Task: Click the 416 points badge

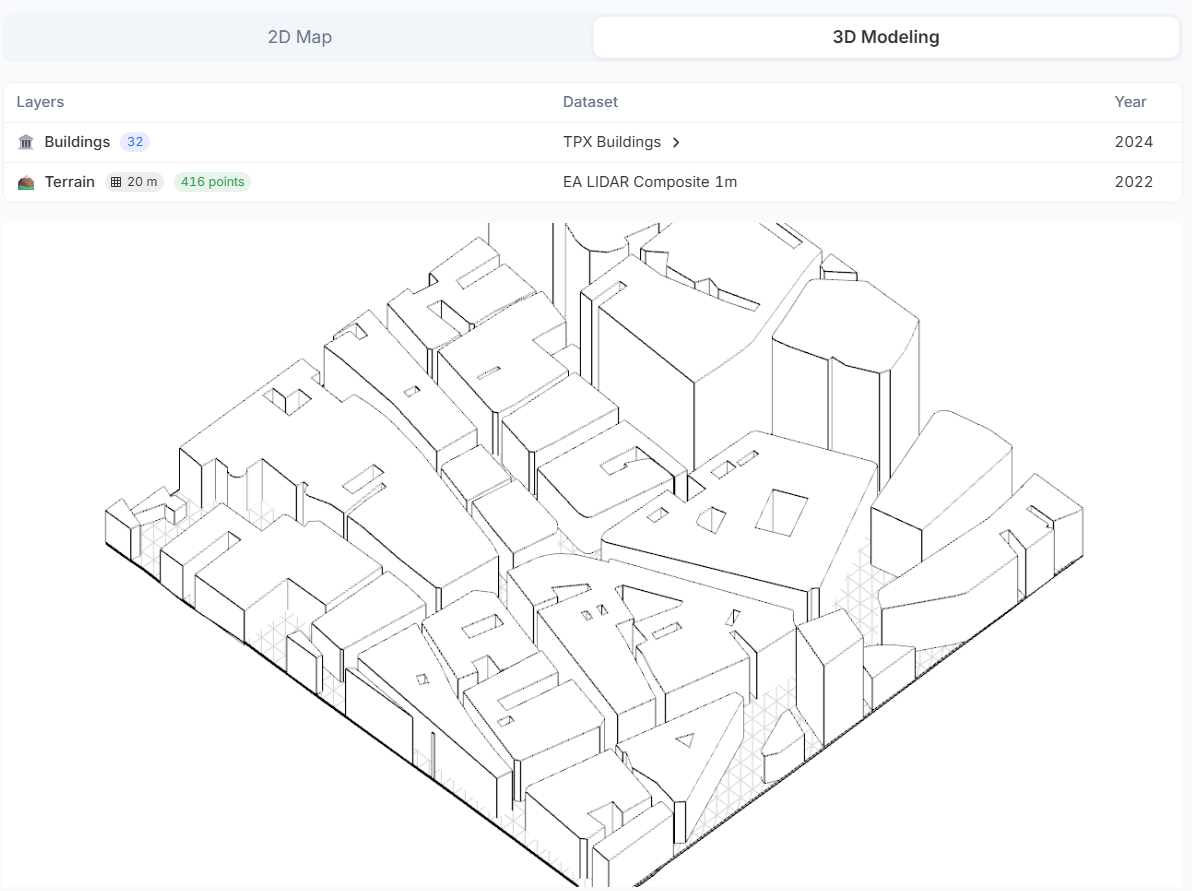Action: (212, 182)
